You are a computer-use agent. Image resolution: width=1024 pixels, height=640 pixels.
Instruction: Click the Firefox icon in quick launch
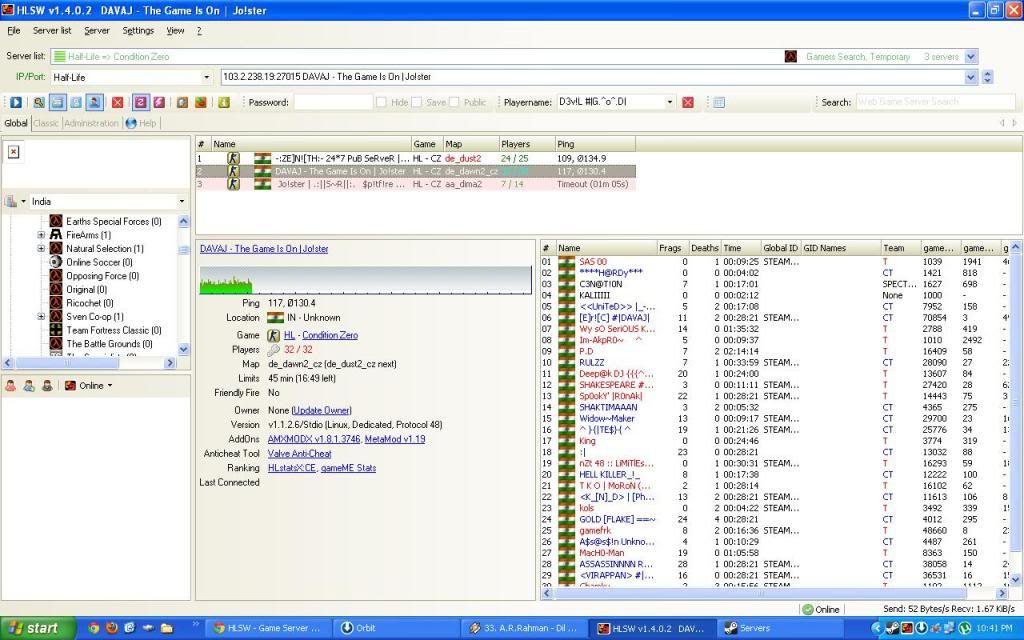pyautogui.click(x=112, y=628)
